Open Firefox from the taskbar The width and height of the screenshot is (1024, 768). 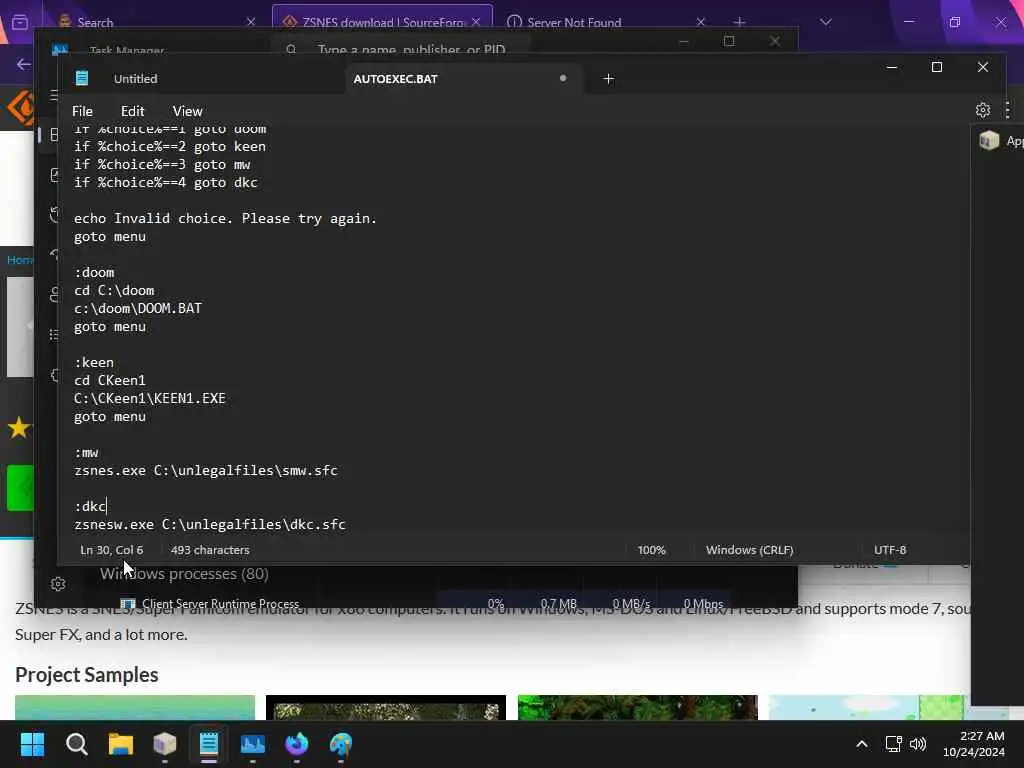pos(296,744)
